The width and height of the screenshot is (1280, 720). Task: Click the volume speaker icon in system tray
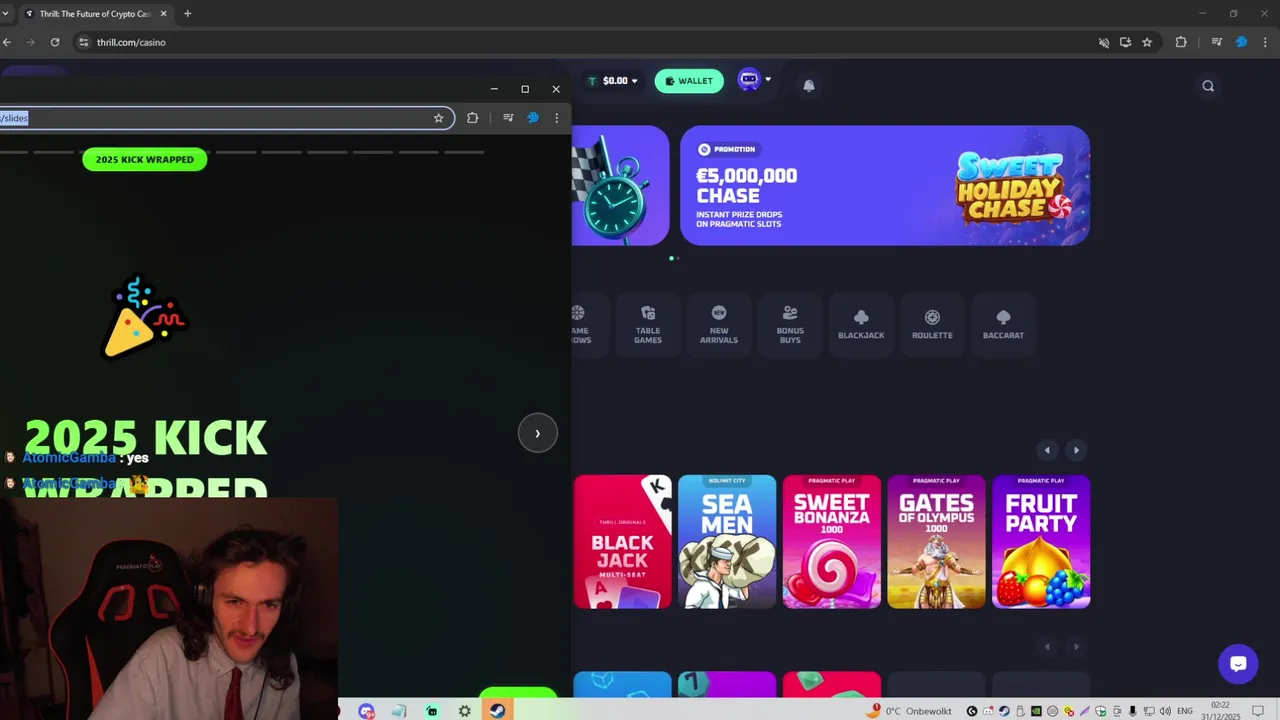(1166, 711)
